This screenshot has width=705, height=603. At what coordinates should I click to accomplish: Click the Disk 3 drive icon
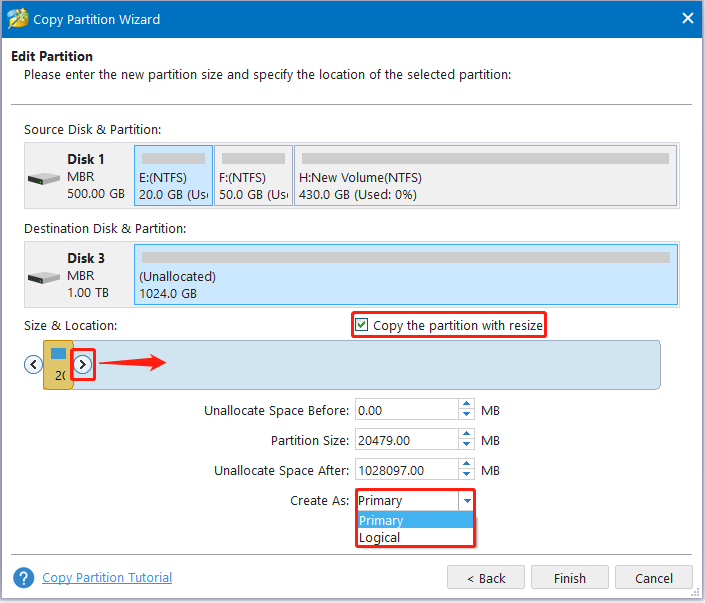pos(44,277)
